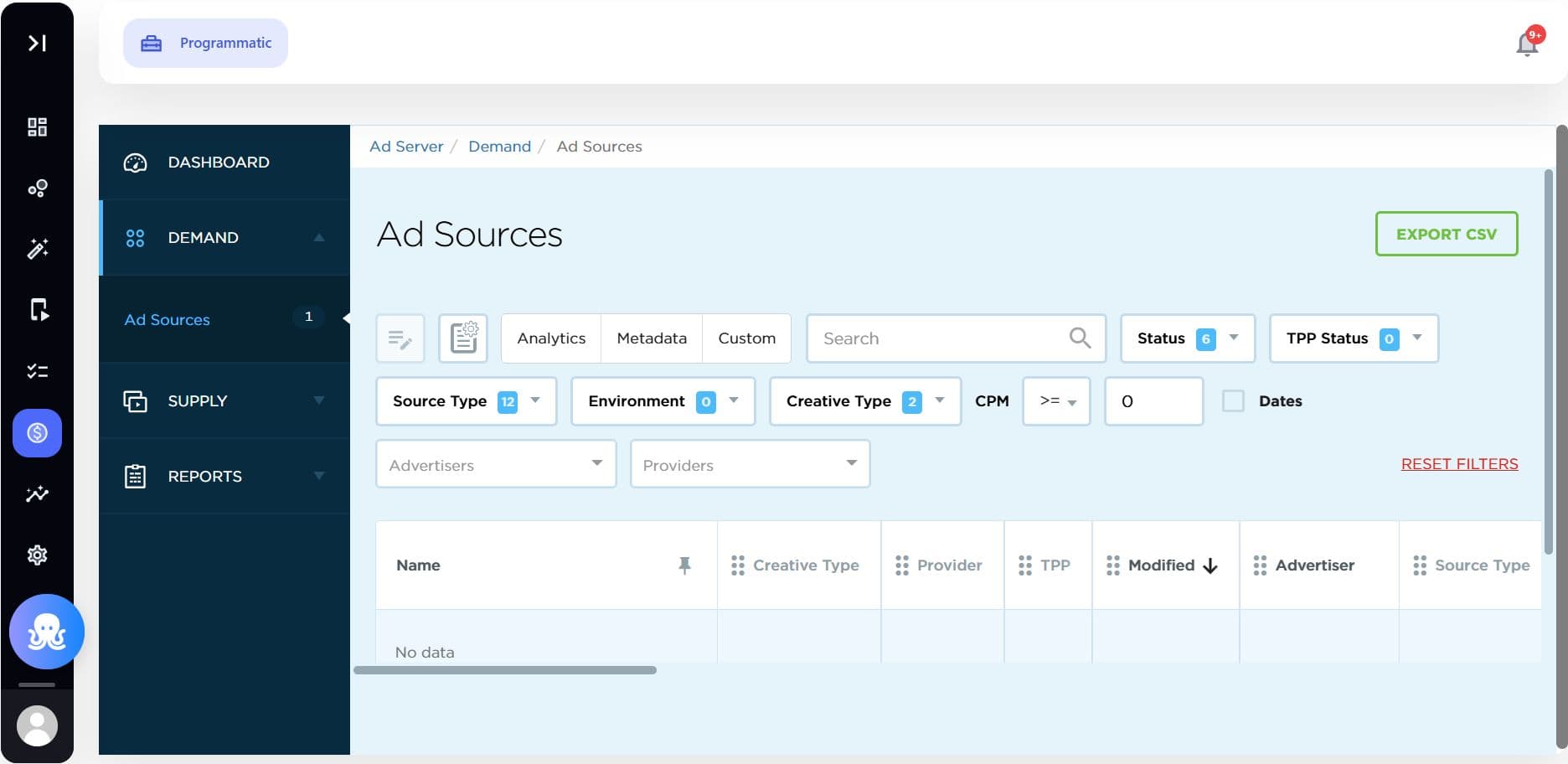1568x764 pixels.
Task: Select the dollar monetization icon in rail
Action: coord(37,433)
